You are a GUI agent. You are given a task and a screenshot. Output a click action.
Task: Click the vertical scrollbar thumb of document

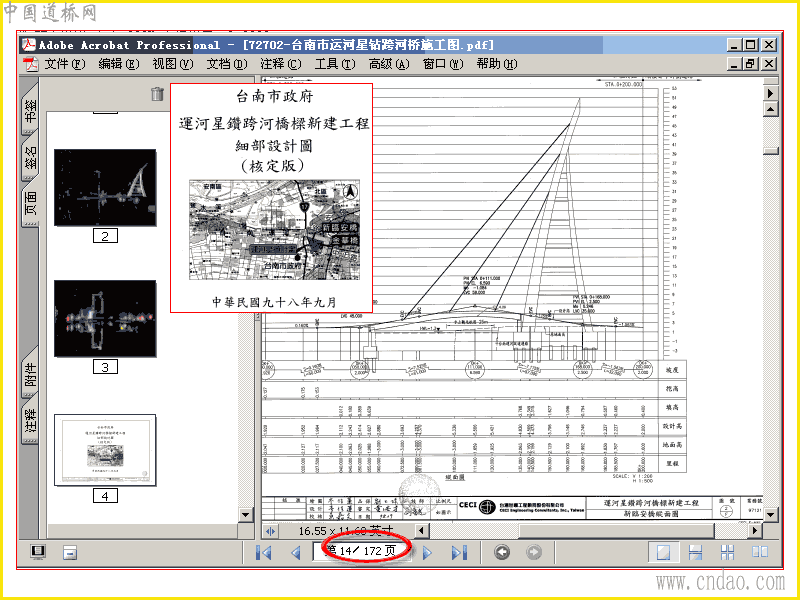coord(770,151)
